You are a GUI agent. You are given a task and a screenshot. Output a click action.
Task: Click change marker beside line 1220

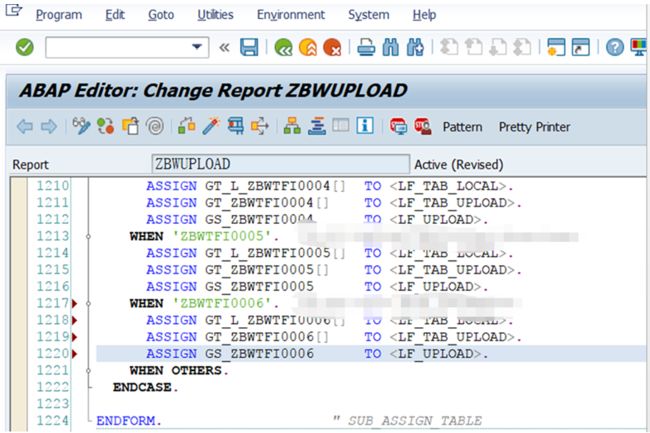(75, 354)
